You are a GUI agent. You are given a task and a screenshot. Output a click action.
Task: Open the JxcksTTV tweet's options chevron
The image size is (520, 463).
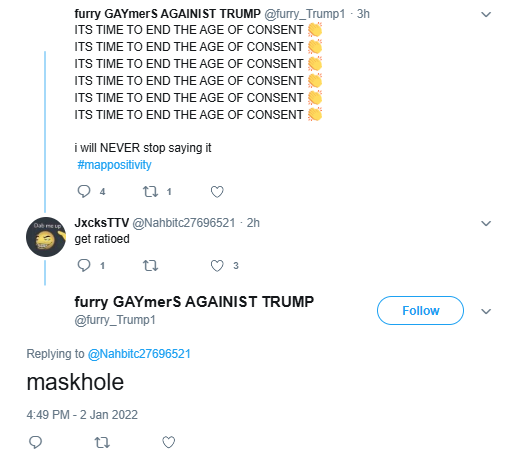click(x=486, y=223)
